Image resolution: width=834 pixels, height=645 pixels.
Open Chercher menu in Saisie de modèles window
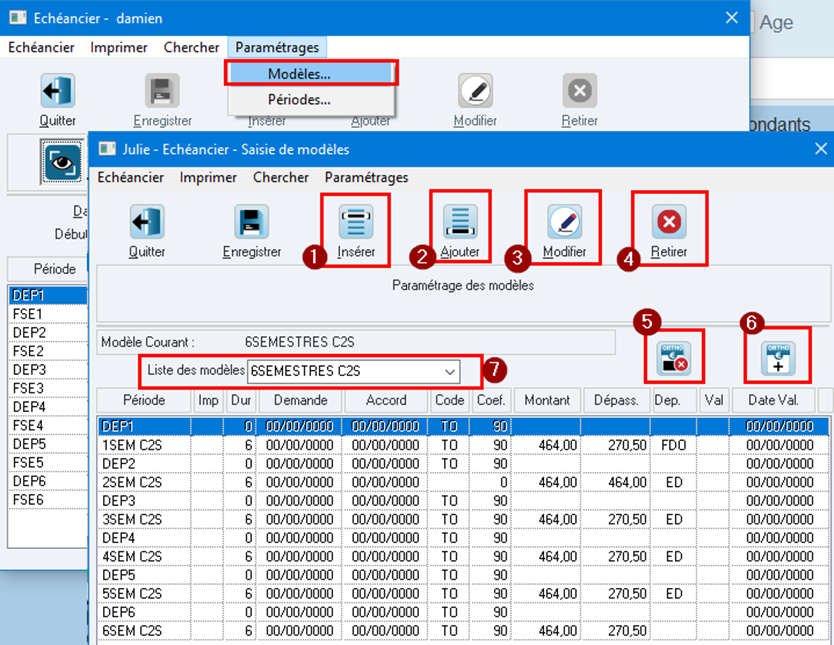[281, 177]
